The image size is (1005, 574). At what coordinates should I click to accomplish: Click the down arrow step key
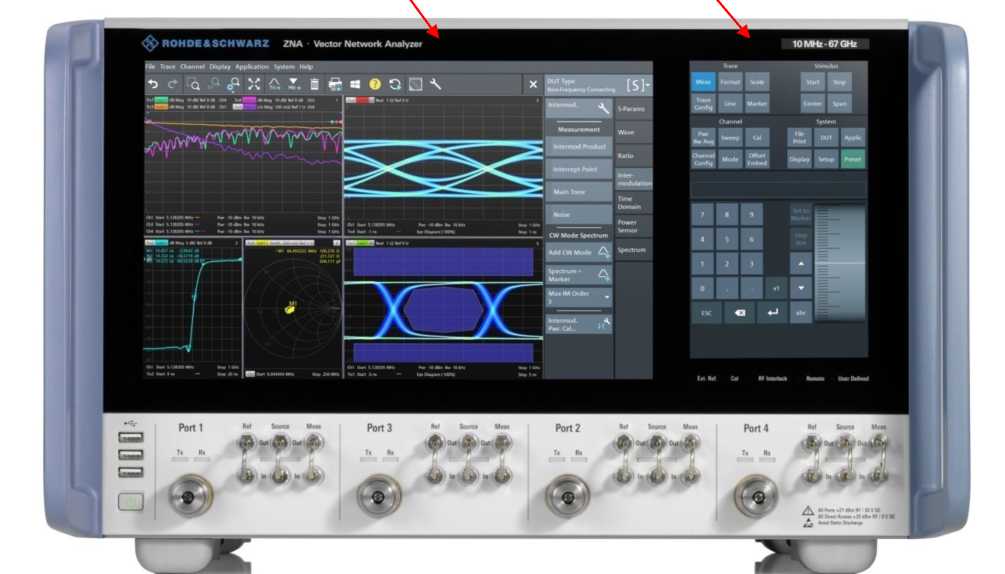click(801, 288)
